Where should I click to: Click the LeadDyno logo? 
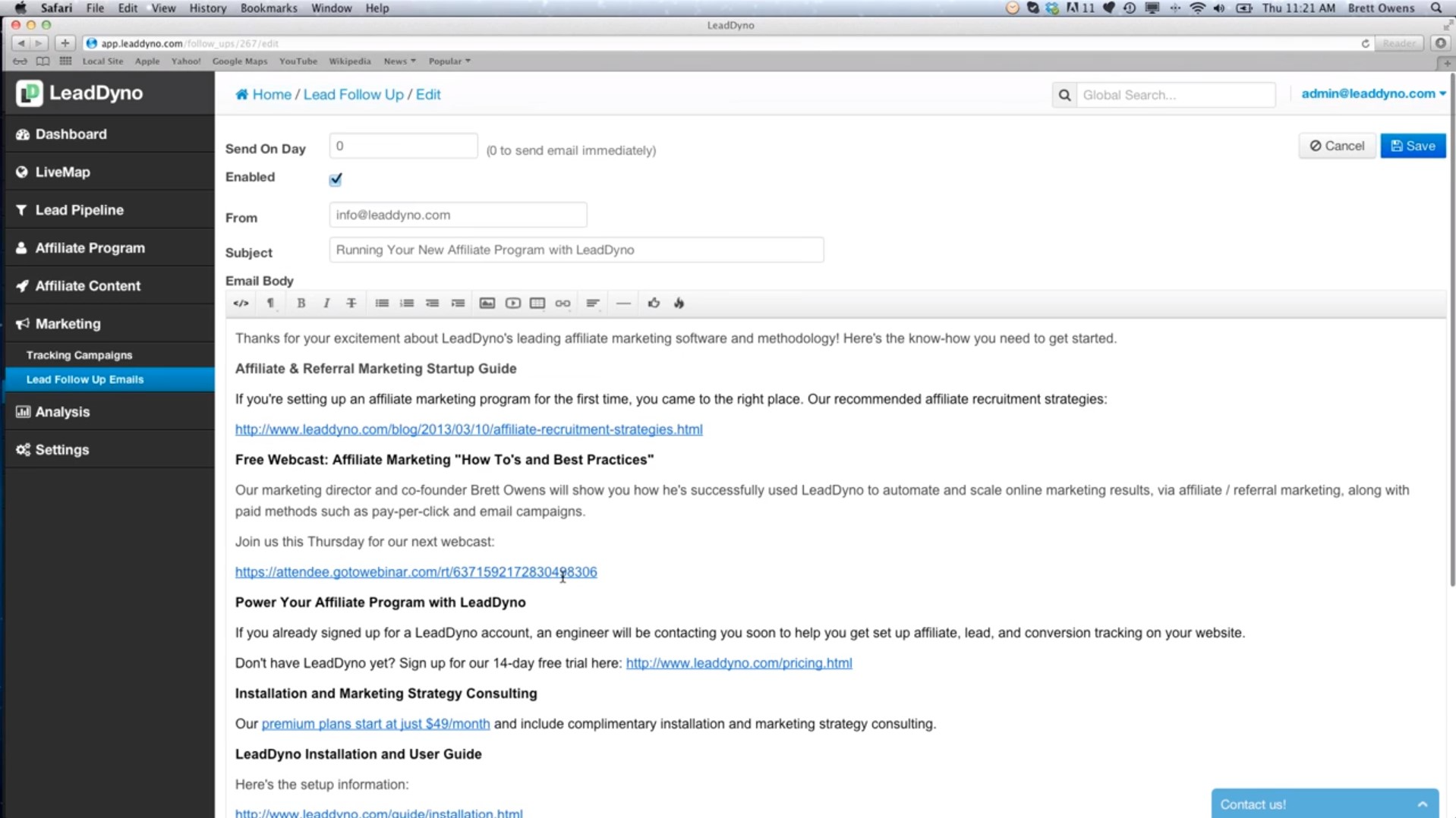(80, 93)
